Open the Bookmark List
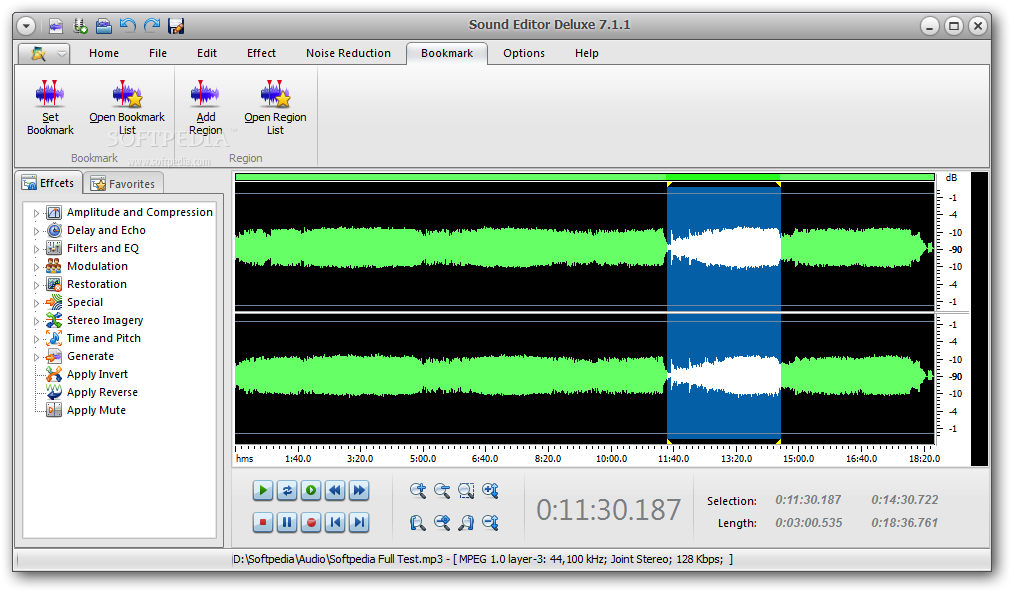The image size is (1012, 592). pyautogui.click(x=127, y=108)
